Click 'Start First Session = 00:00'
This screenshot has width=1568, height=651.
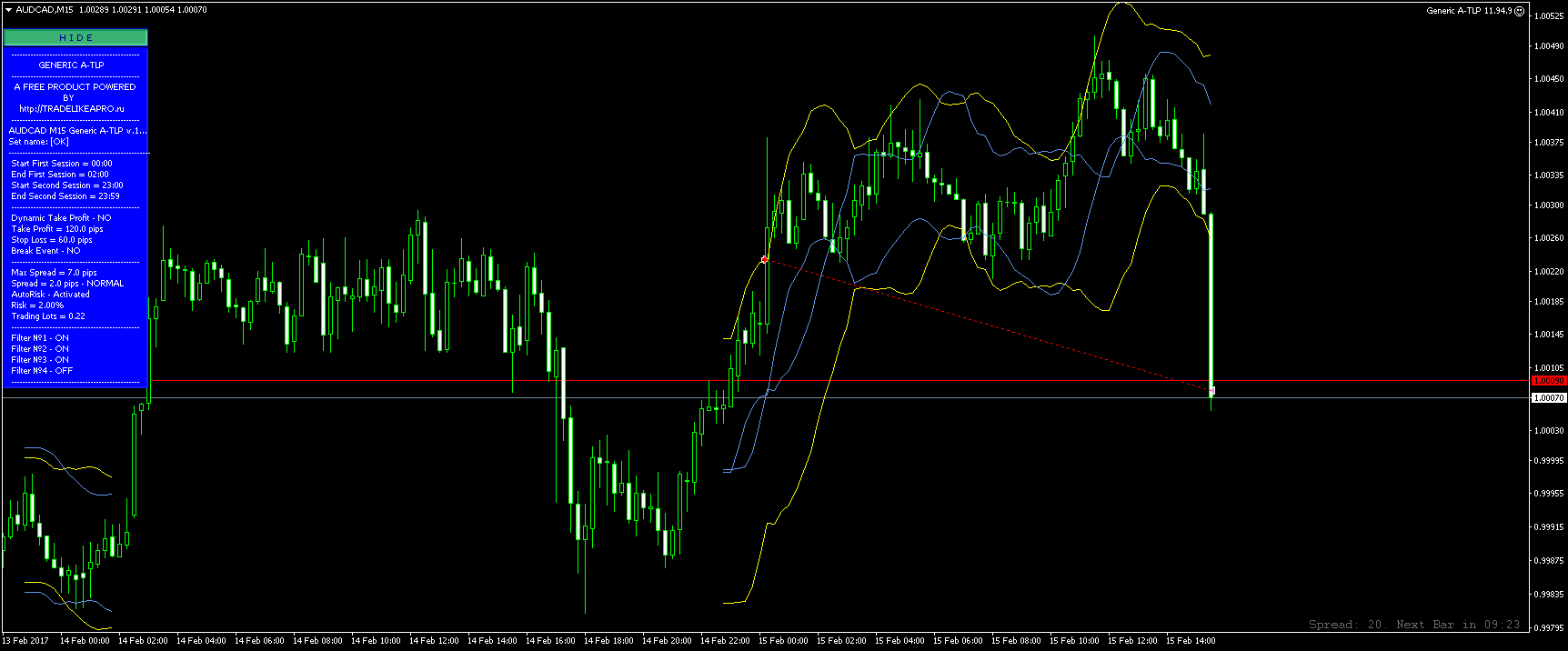point(62,164)
